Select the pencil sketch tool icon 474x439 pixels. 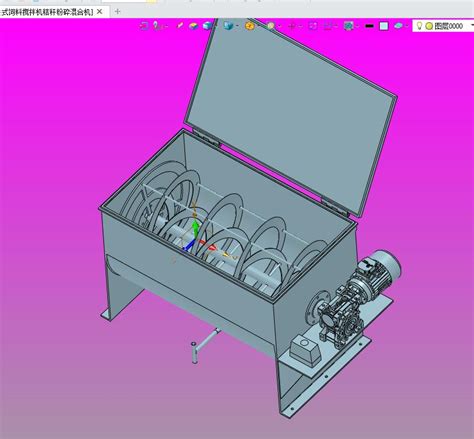(180, 25)
